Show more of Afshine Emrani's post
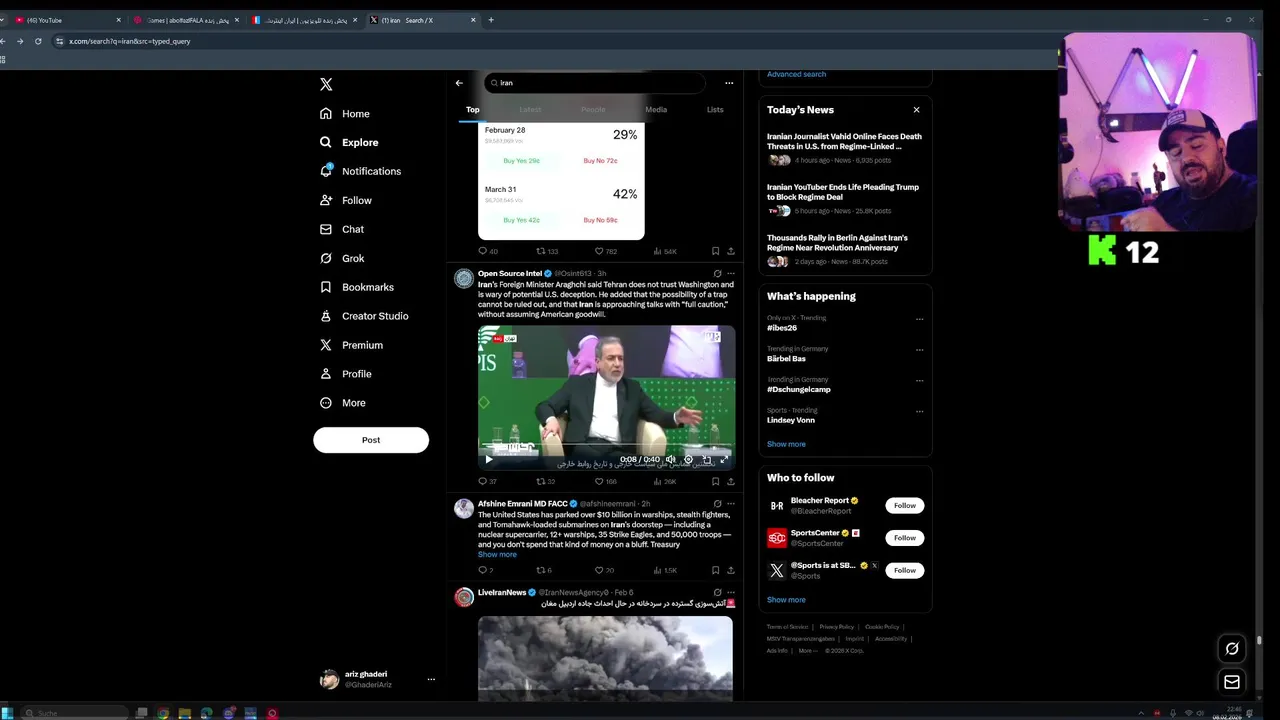Screen dimensions: 1280x720 (497, 555)
